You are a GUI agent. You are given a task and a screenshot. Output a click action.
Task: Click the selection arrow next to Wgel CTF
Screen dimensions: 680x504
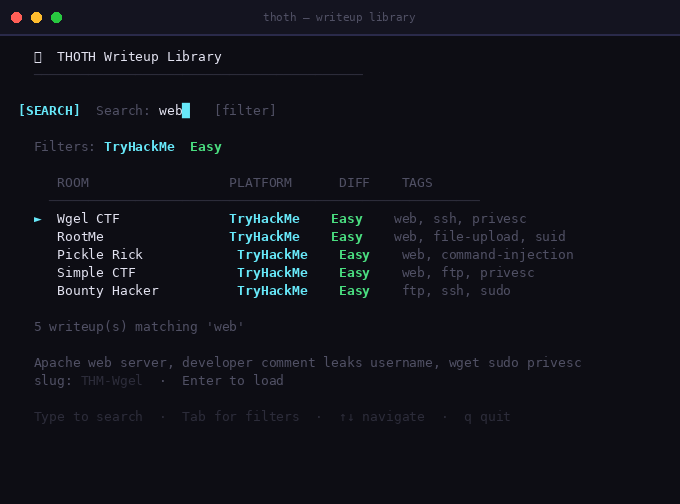tap(38, 219)
